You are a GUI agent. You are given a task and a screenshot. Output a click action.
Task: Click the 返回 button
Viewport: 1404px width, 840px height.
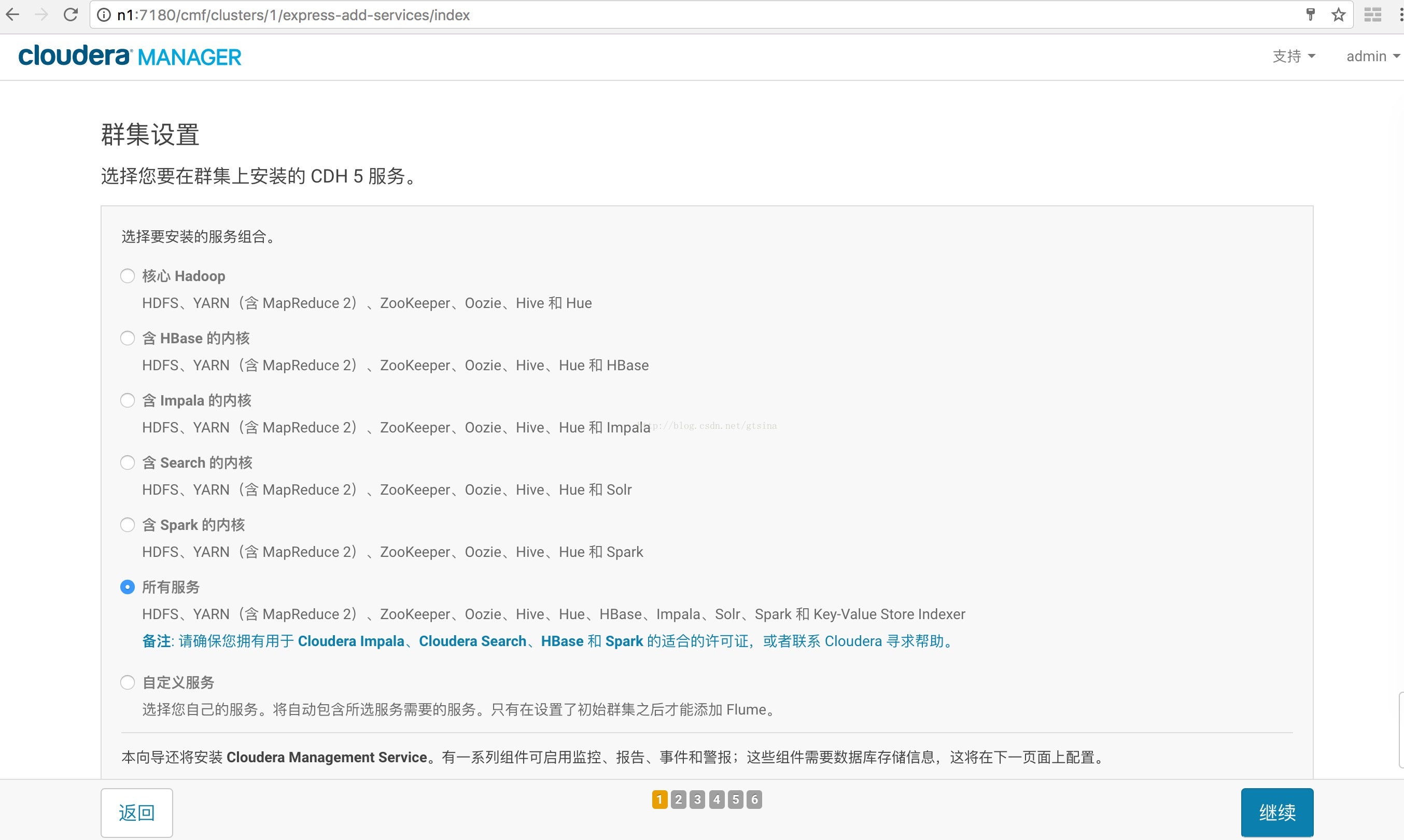pyautogui.click(x=137, y=813)
